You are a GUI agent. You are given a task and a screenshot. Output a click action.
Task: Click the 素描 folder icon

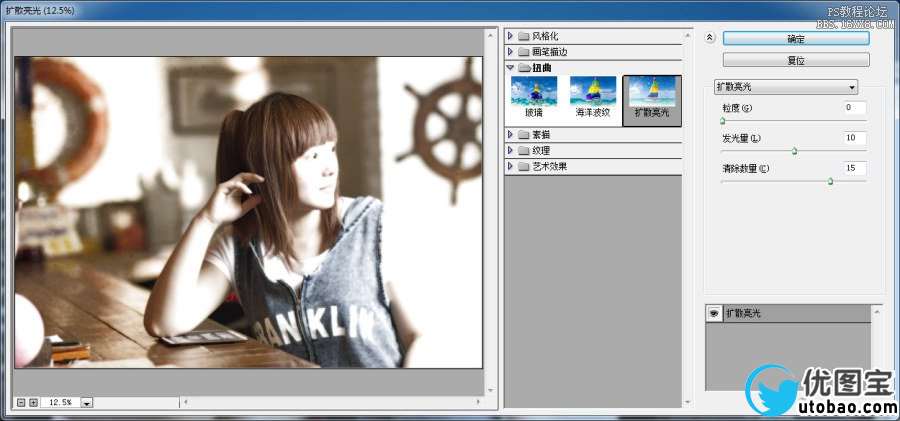tap(523, 134)
